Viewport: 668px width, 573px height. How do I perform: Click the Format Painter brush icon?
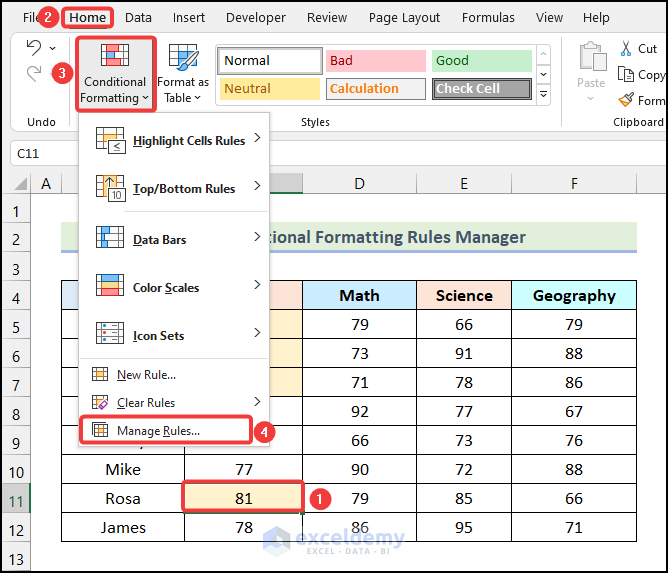click(x=626, y=100)
